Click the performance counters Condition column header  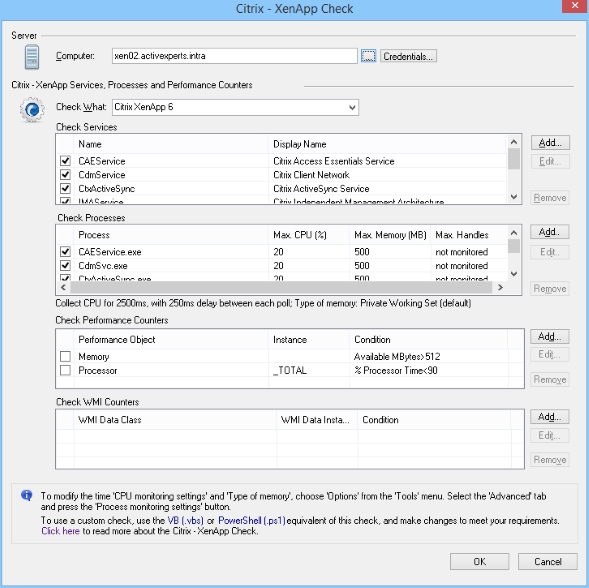tap(429, 340)
